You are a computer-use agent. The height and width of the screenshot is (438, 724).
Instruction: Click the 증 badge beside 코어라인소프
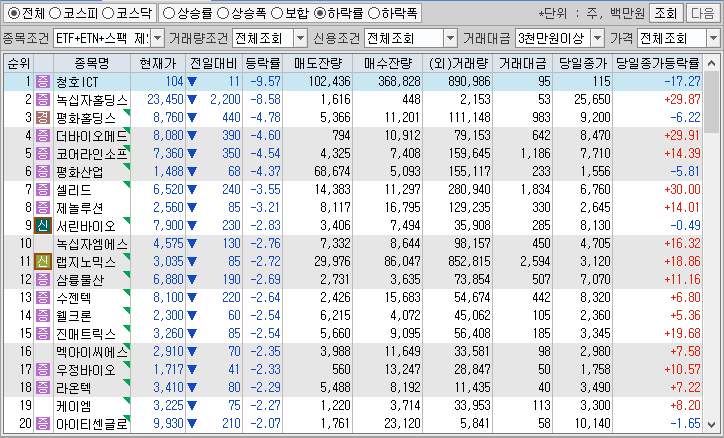43,154
